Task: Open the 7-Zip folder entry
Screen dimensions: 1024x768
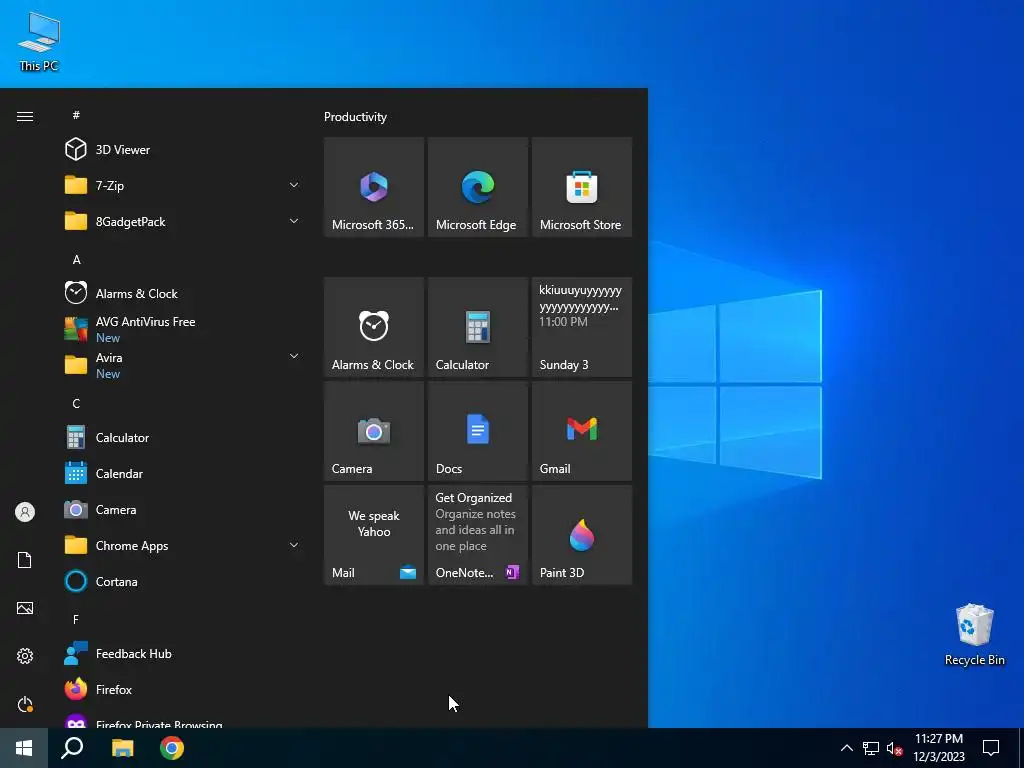Action: point(183,185)
